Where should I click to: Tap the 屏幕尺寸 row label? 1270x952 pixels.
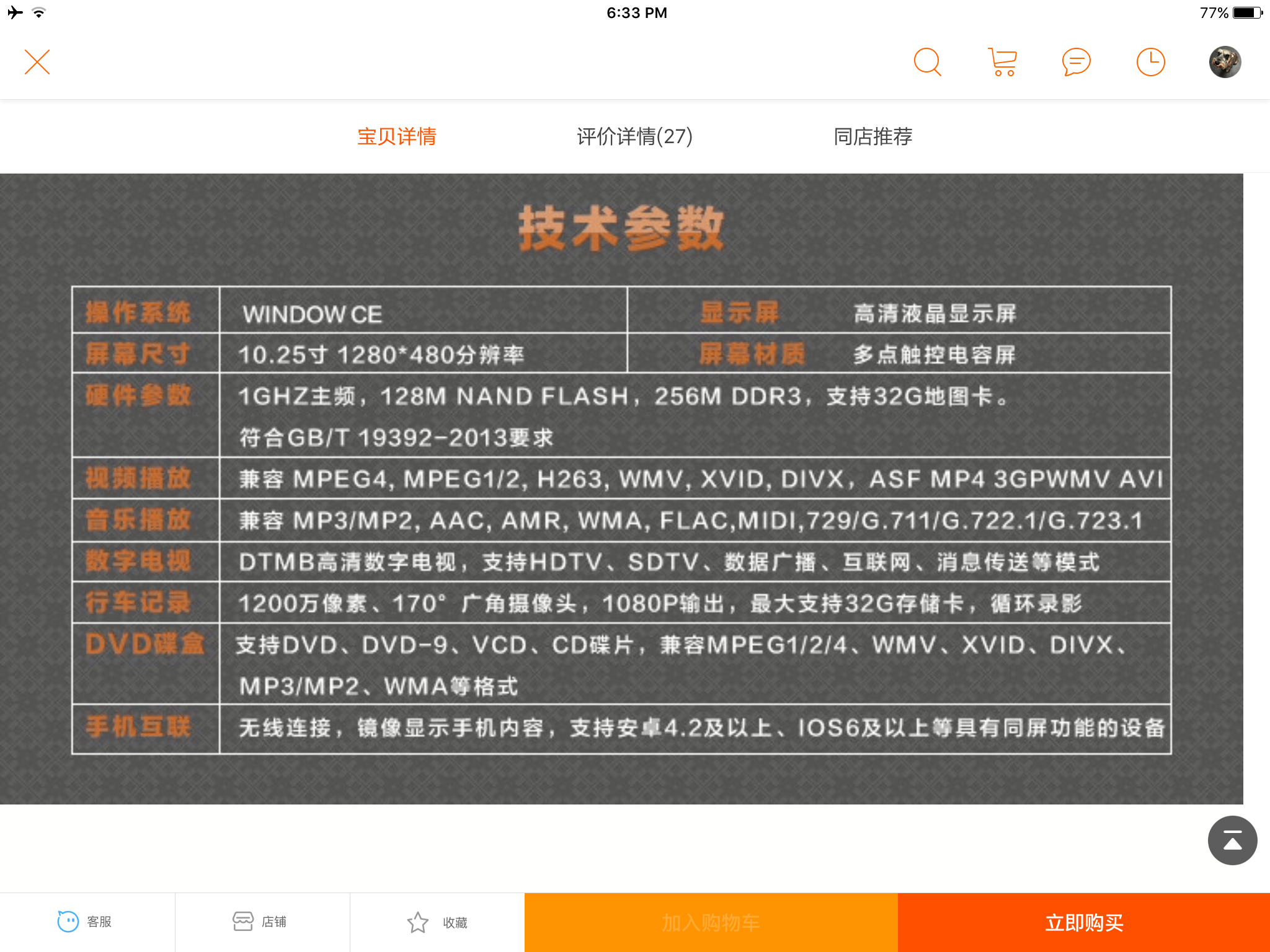click(138, 354)
